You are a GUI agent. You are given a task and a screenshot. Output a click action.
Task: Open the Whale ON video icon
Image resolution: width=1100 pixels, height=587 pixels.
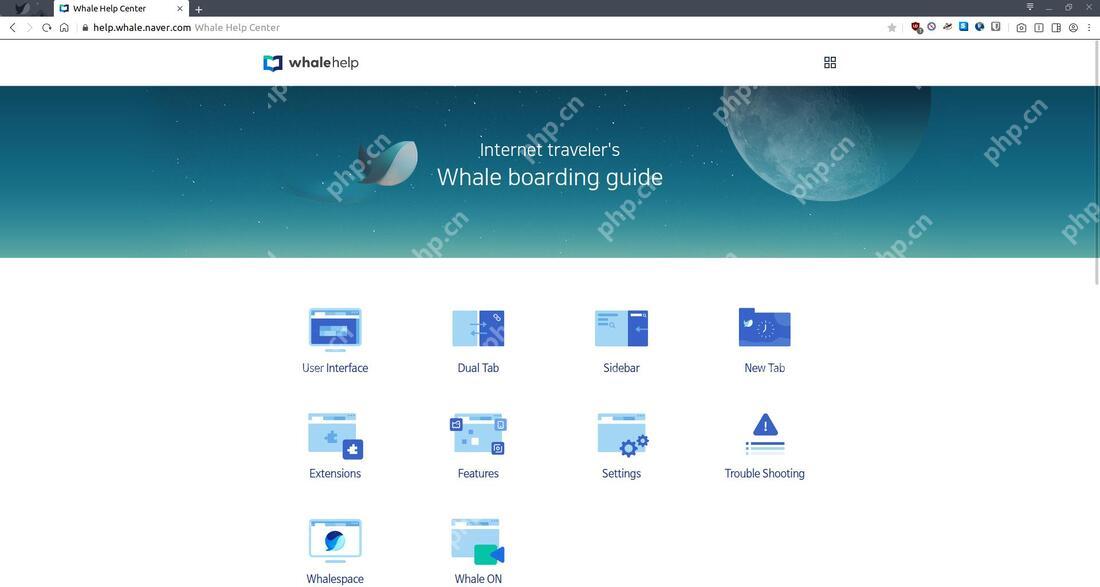478,541
